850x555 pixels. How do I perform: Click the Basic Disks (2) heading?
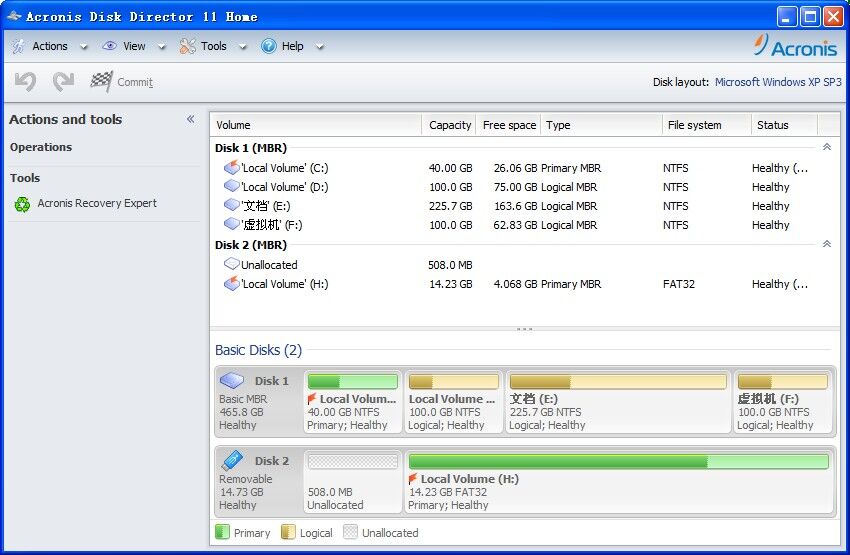pyautogui.click(x=259, y=350)
